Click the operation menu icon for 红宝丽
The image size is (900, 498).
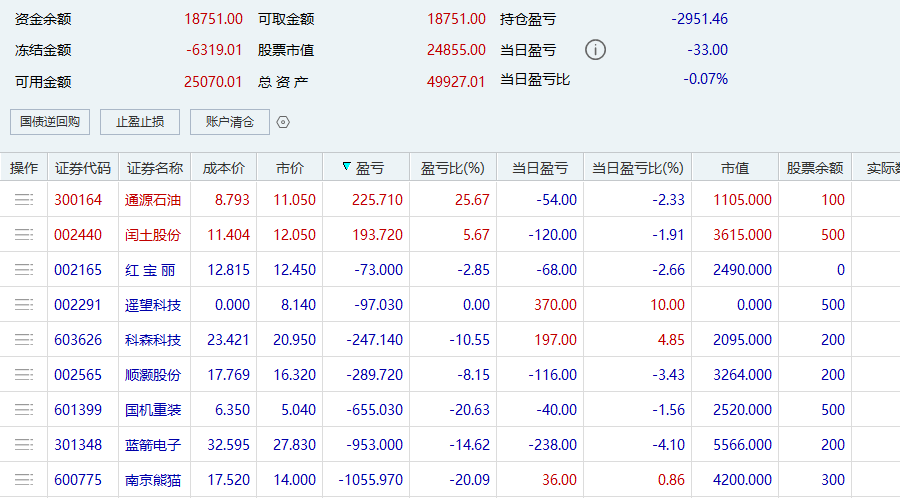[x=24, y=270]
